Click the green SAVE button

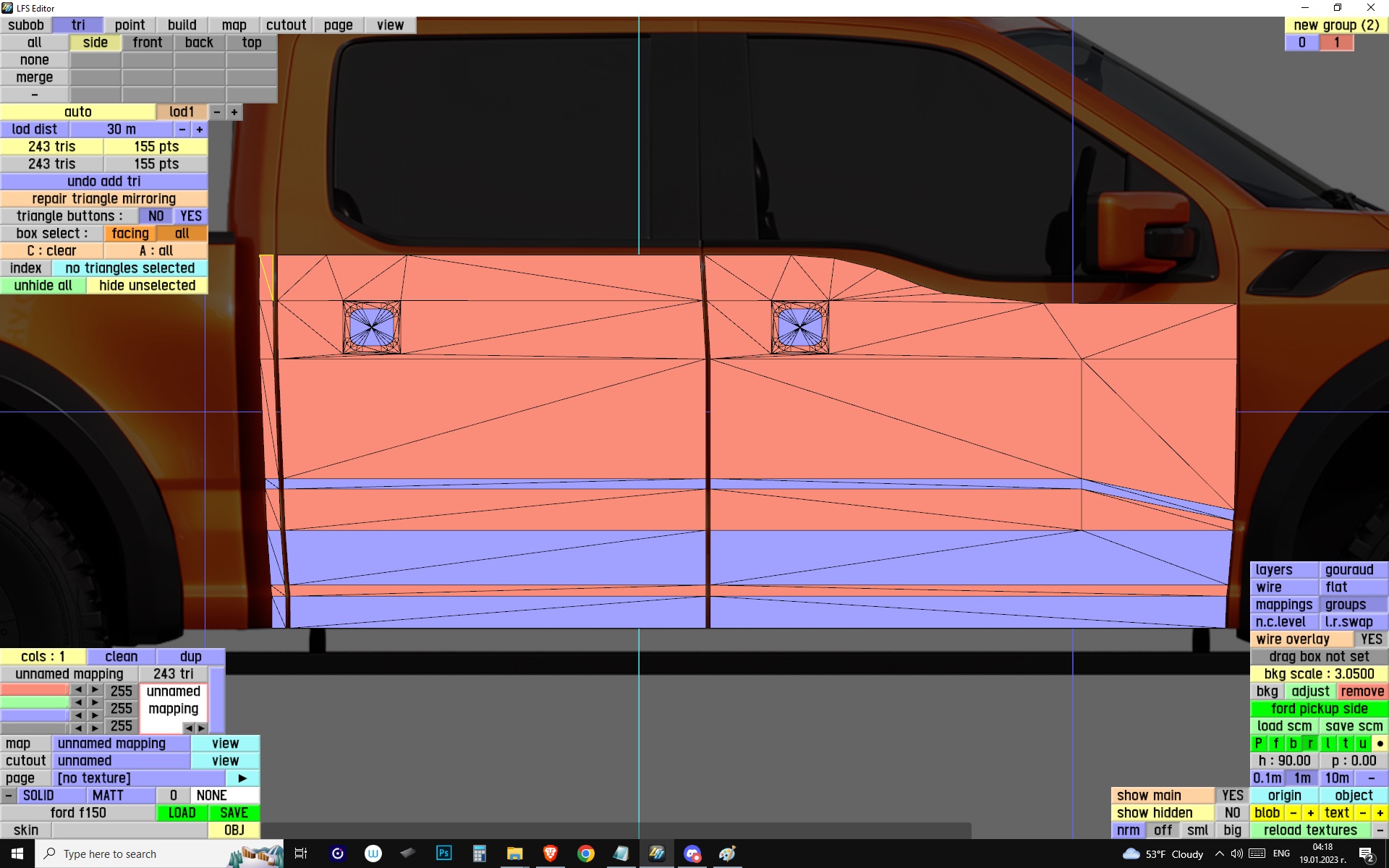pos(234,813)
